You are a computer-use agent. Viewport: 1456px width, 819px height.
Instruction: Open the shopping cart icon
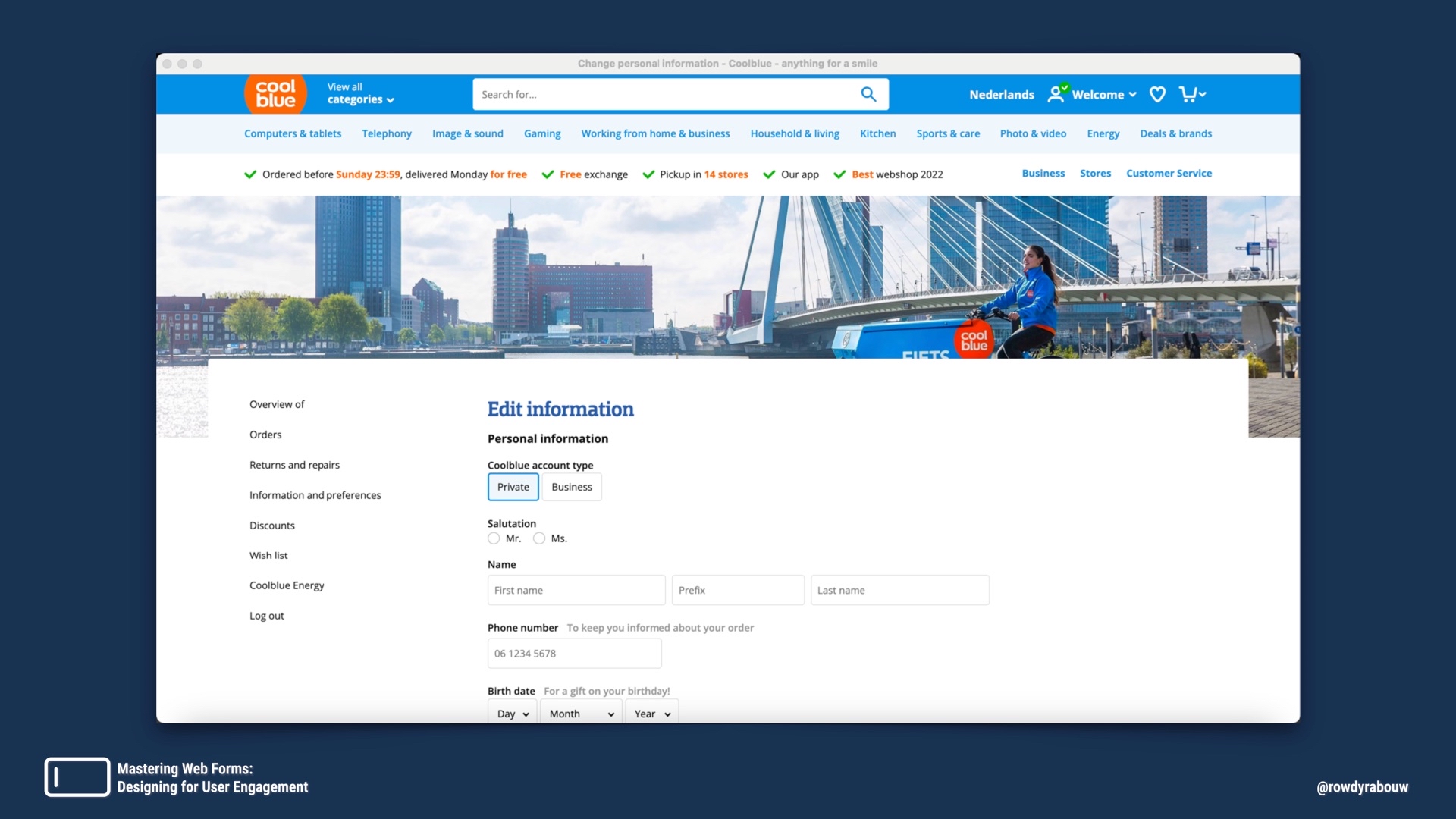pos(1188,94)
